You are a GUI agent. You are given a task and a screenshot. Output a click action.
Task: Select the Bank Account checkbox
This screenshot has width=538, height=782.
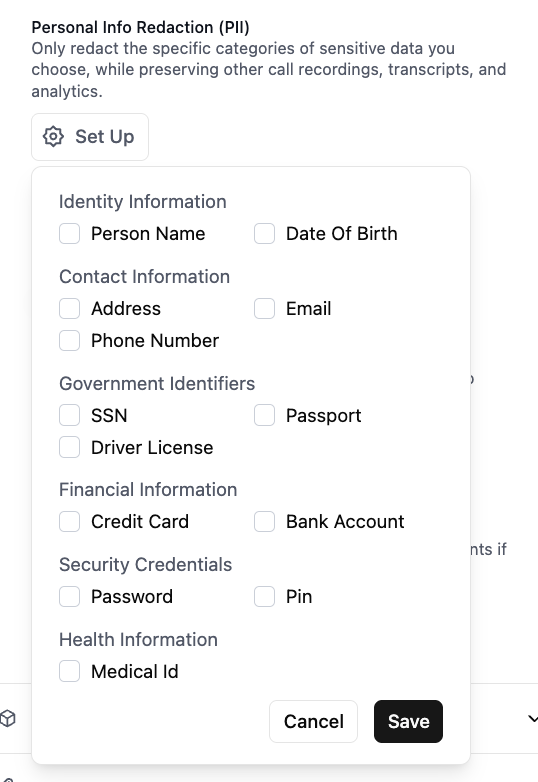(x=264, y=522)
